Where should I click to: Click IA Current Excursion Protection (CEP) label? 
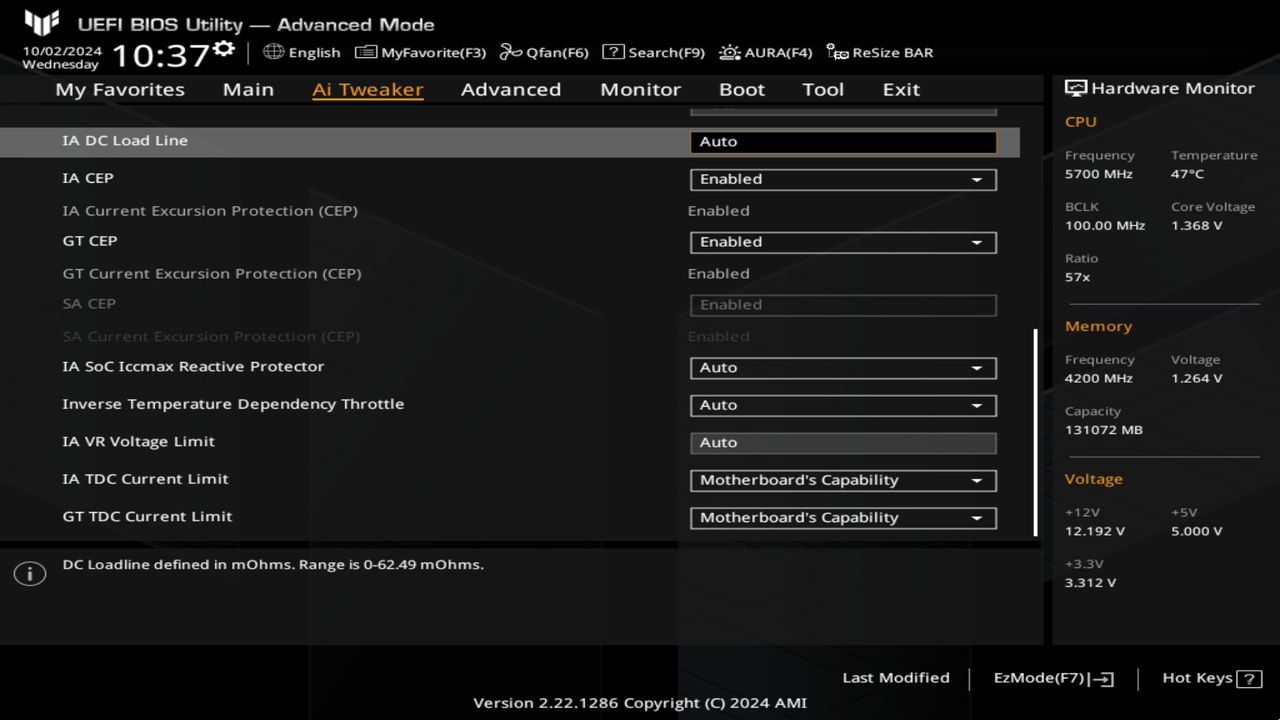[210, 211]
